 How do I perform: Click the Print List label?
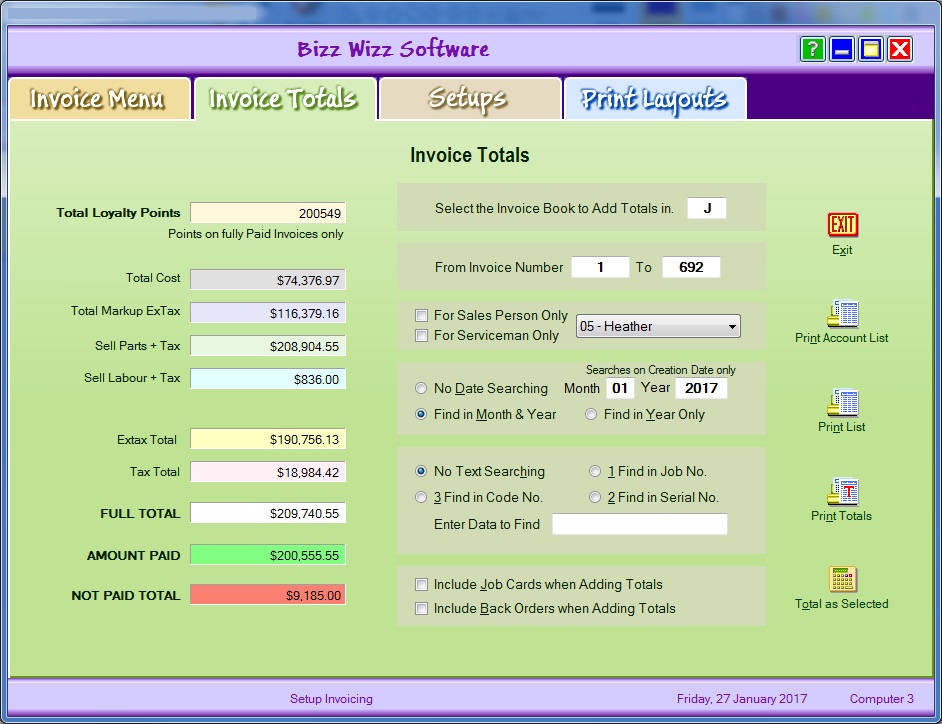842,427
